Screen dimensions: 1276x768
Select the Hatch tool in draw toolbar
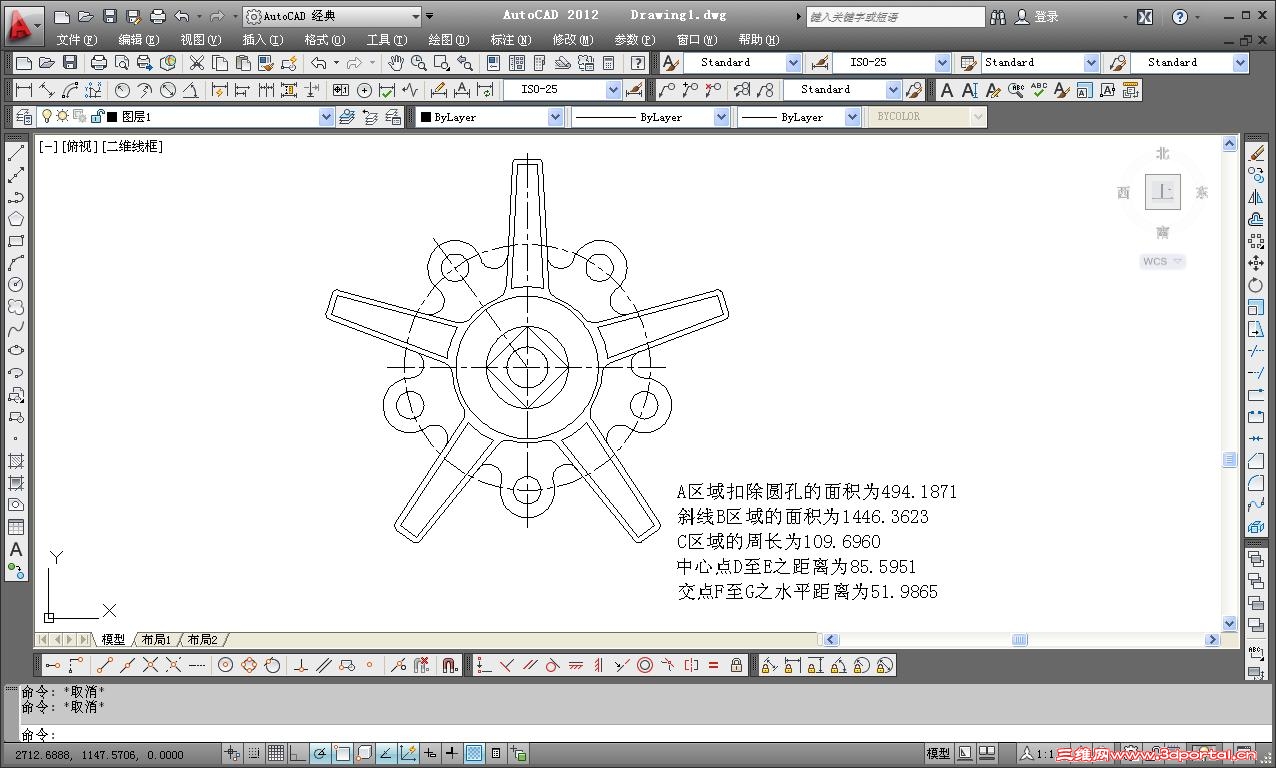click(x=16, y=461)
